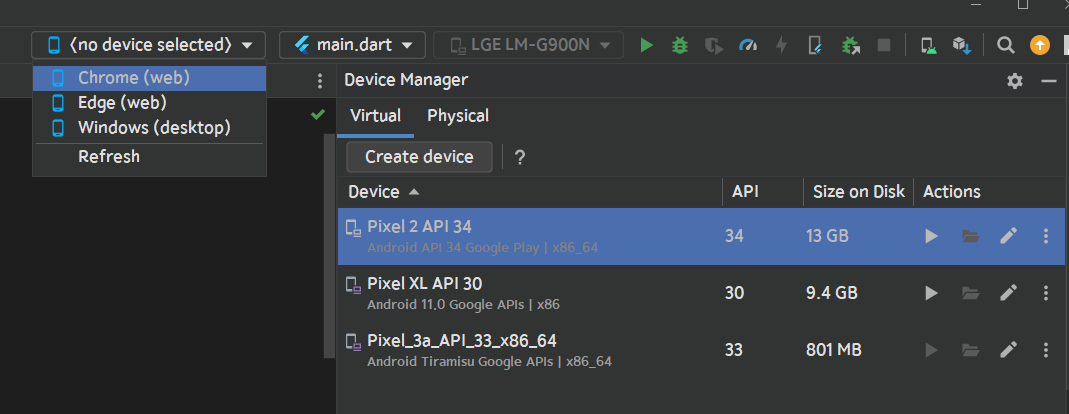Open Pixel_3a_API_33_x86_64 folder icon
1069x414 pixels.
(x=970, y=351)
